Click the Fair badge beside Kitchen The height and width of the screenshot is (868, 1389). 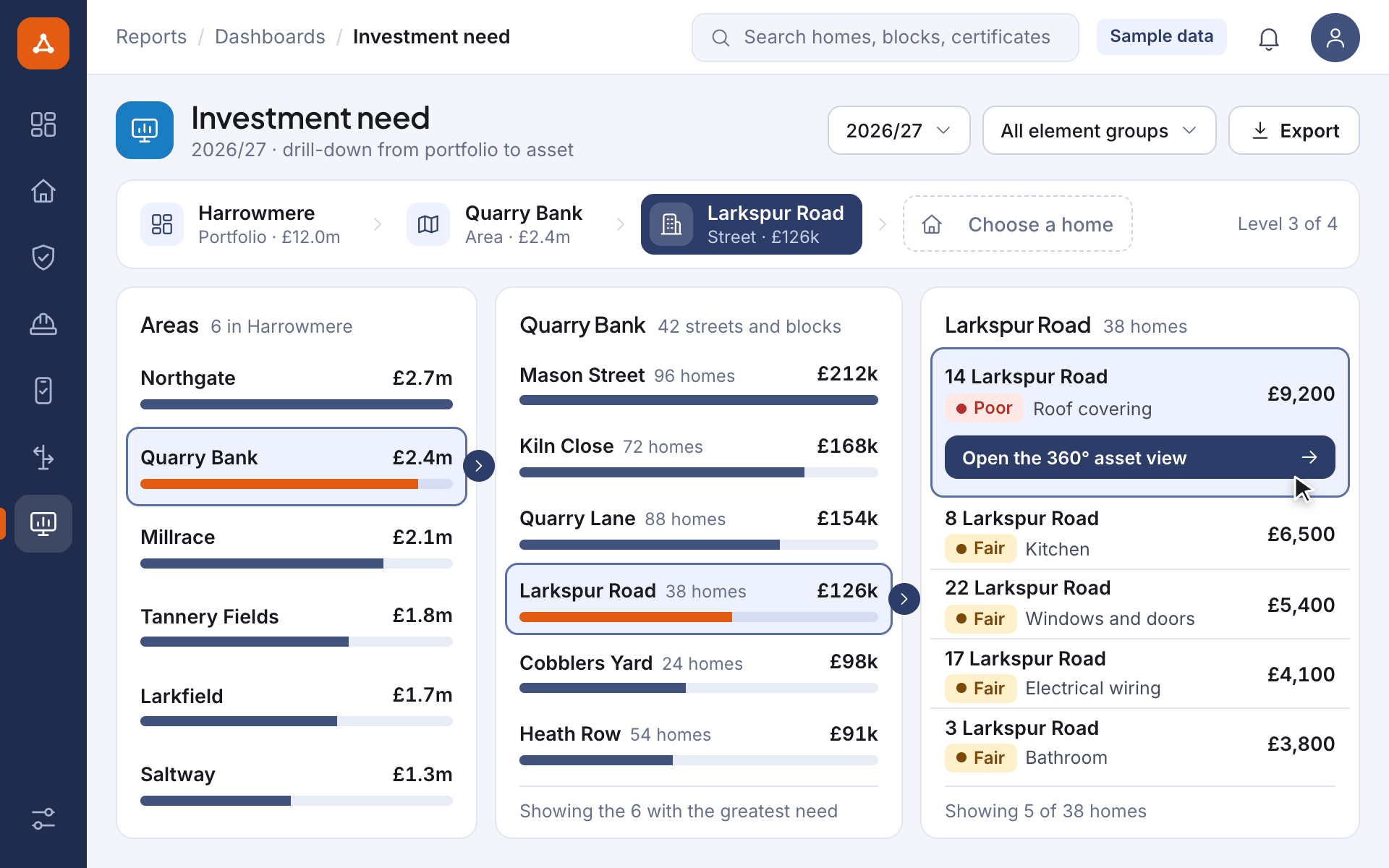[x=980, y=548]
